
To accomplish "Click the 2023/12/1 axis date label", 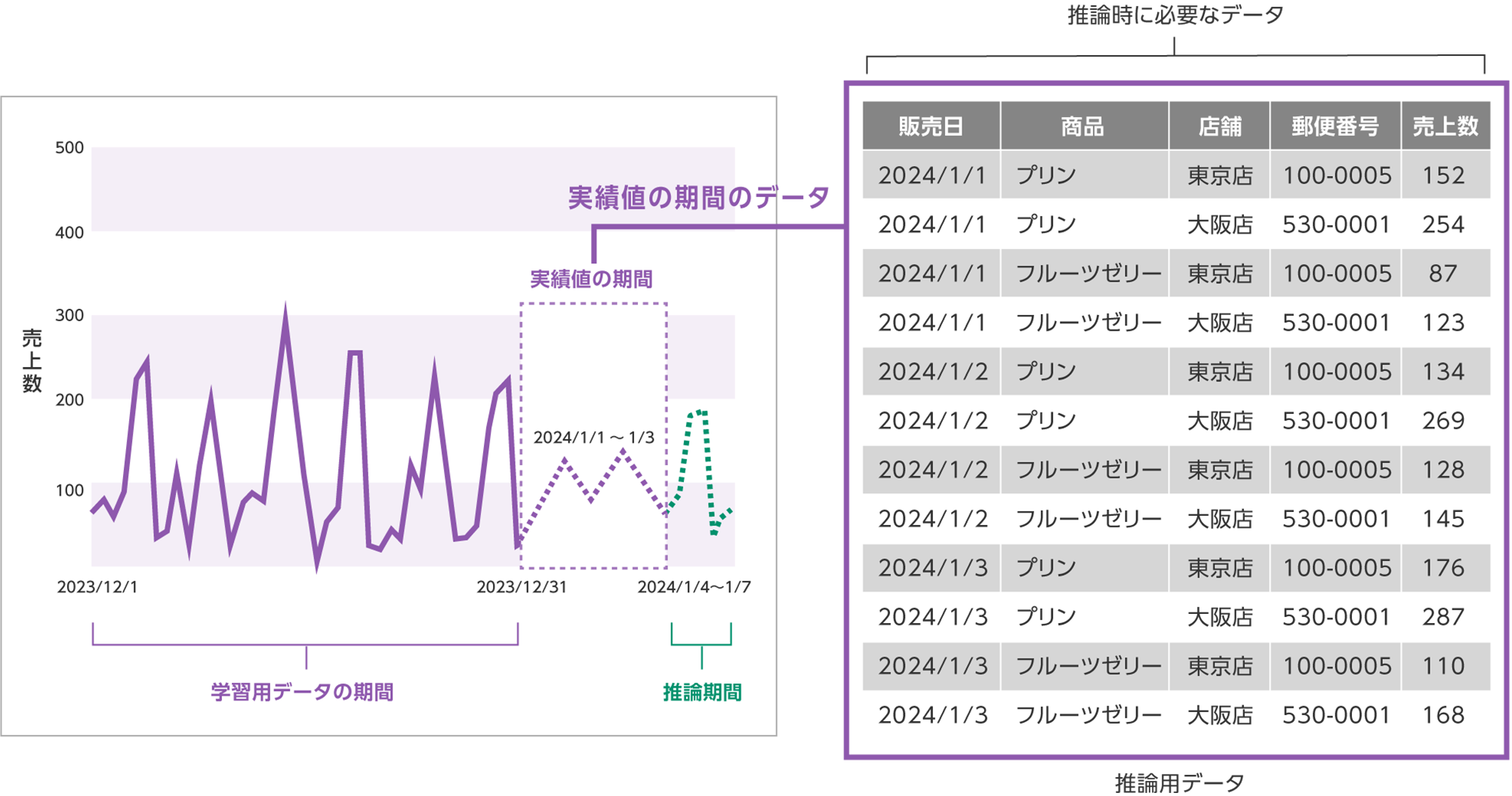I will [x=97, y=587].
